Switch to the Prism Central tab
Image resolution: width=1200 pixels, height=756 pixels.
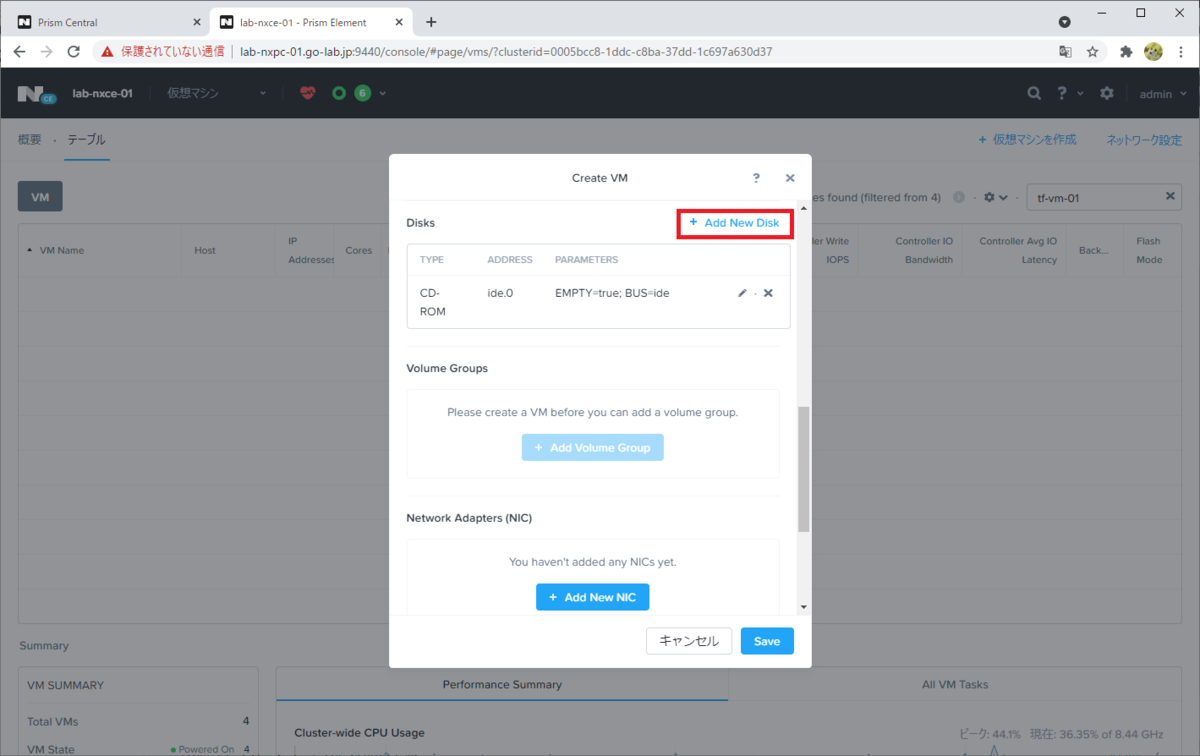pos(106,22)
